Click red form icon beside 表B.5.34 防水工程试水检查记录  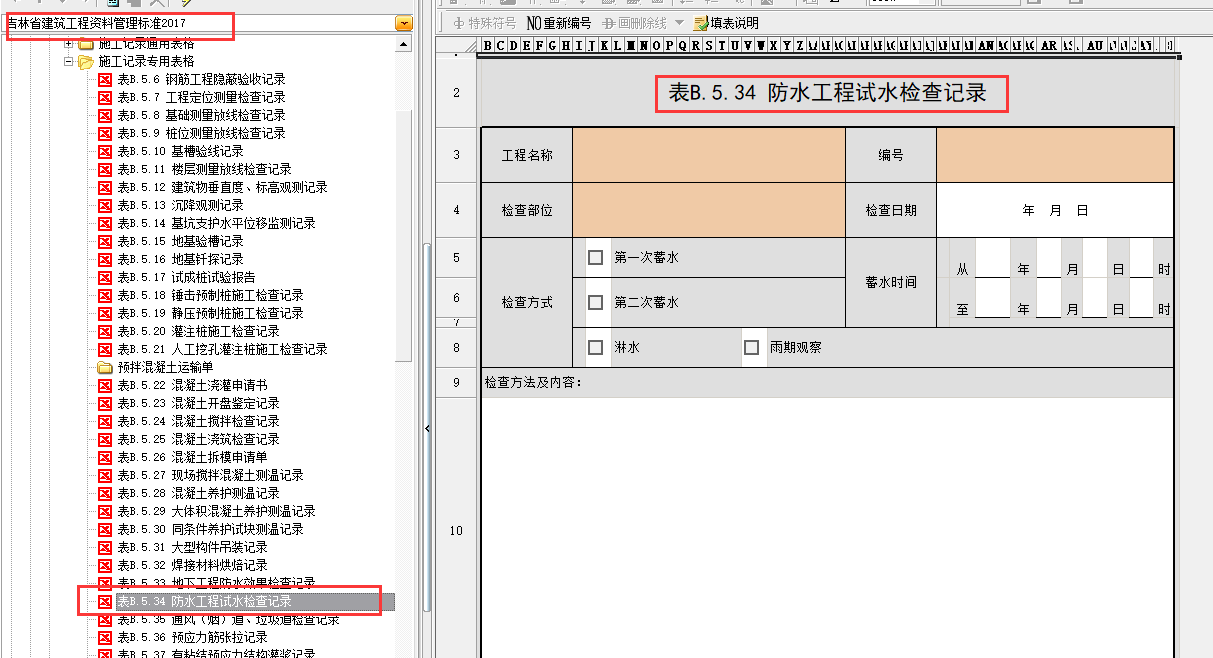(105, 601)
